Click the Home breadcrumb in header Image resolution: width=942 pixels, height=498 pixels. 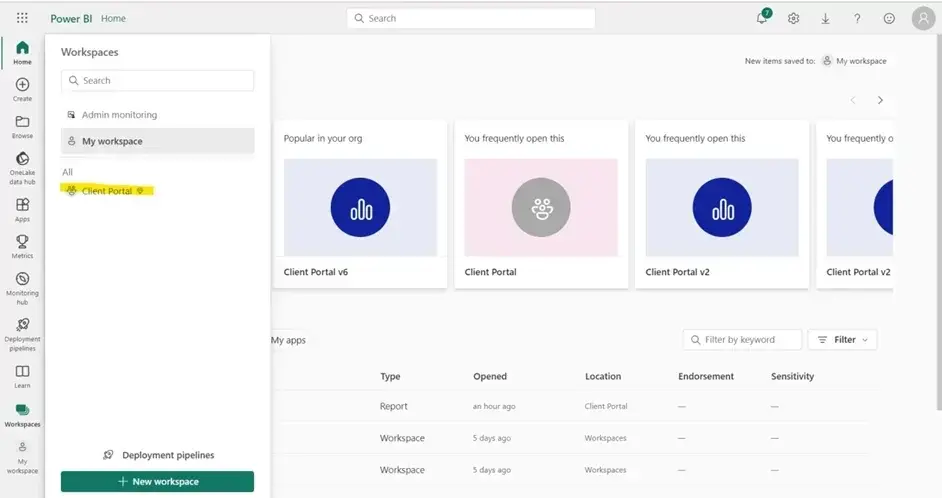point(114,19)
